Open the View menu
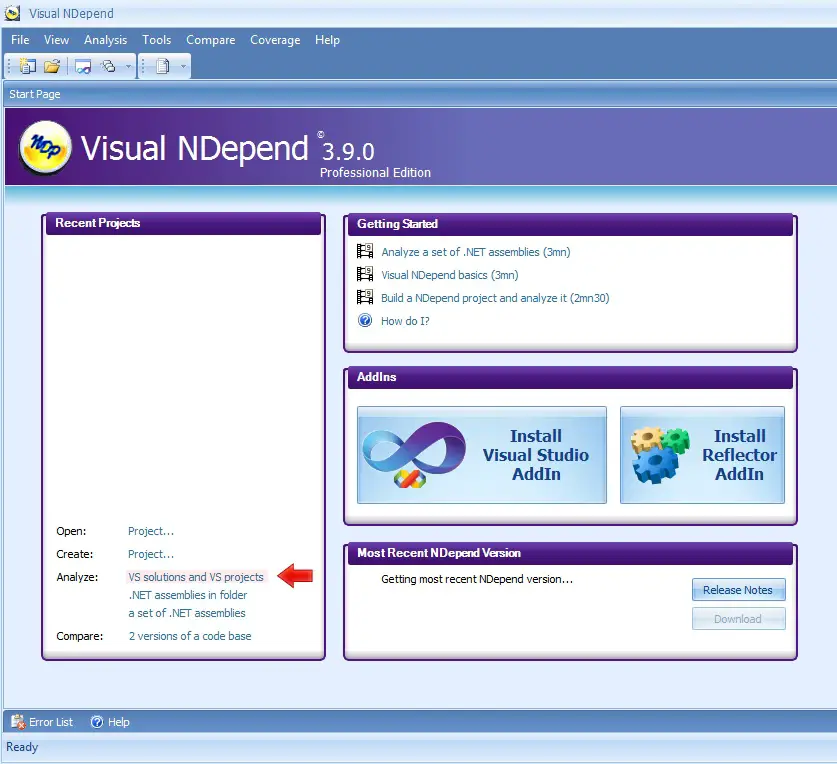837x764 pixels. coord(57,40)
